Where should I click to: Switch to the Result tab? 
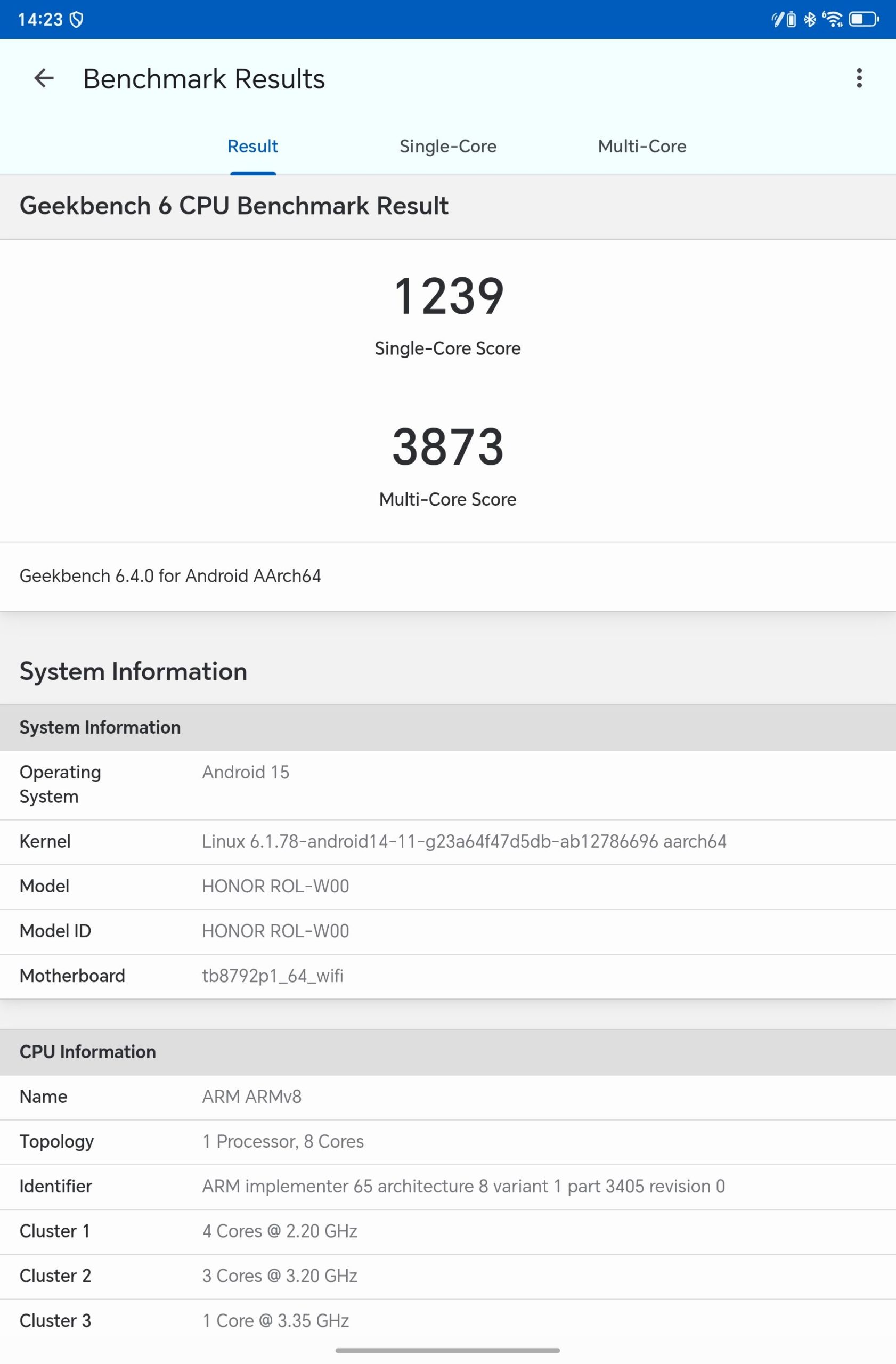click(x=252, y=147)
